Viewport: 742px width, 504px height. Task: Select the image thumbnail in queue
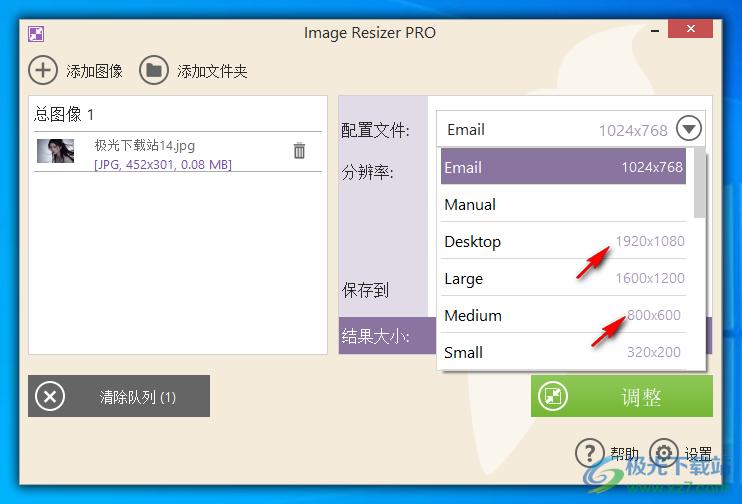pos(56,151)
